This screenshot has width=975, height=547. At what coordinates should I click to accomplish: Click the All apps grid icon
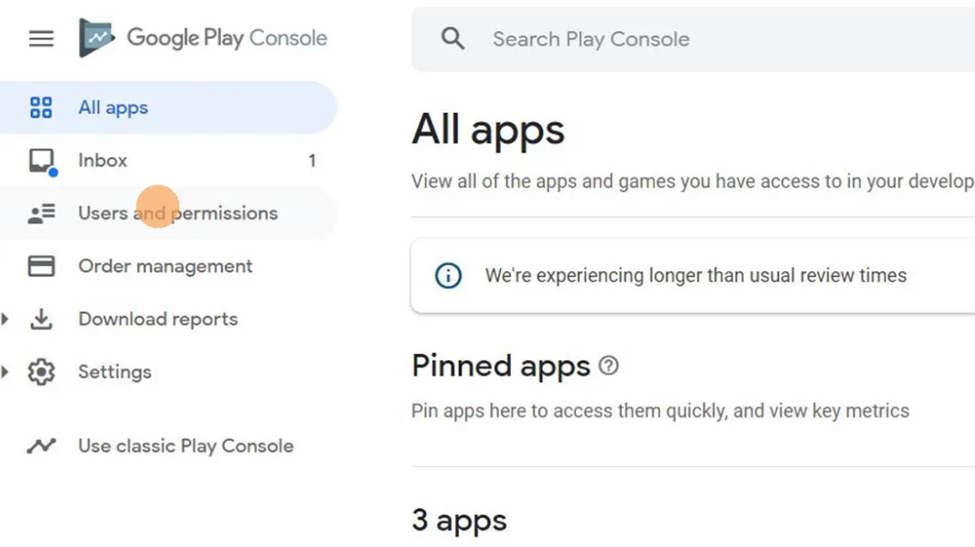(x=41, y=108)
